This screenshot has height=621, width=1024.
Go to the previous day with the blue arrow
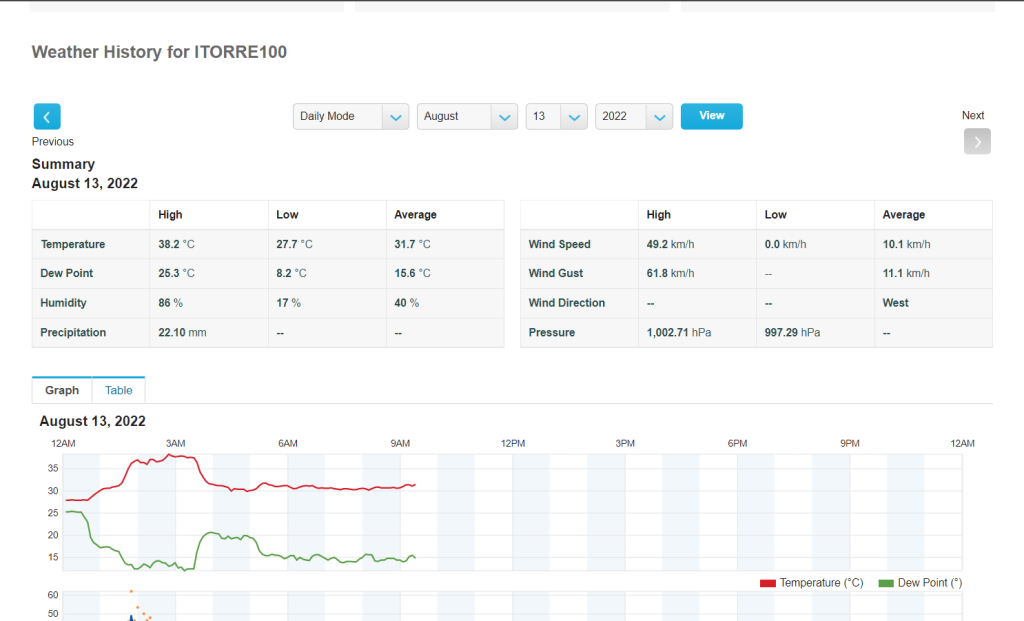tap(47, 117)
